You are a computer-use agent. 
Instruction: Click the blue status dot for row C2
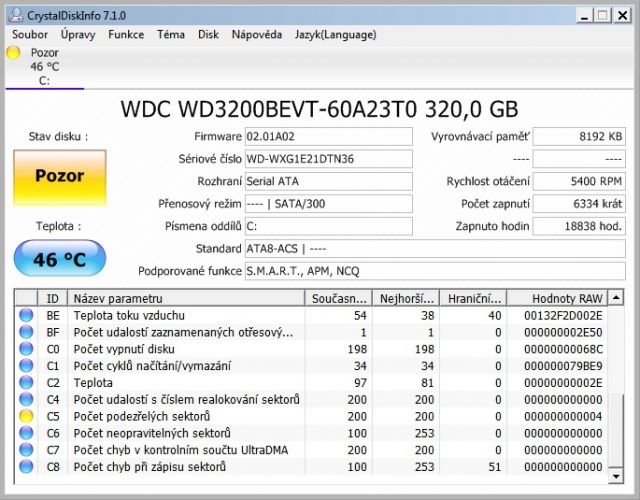(26, 382)
